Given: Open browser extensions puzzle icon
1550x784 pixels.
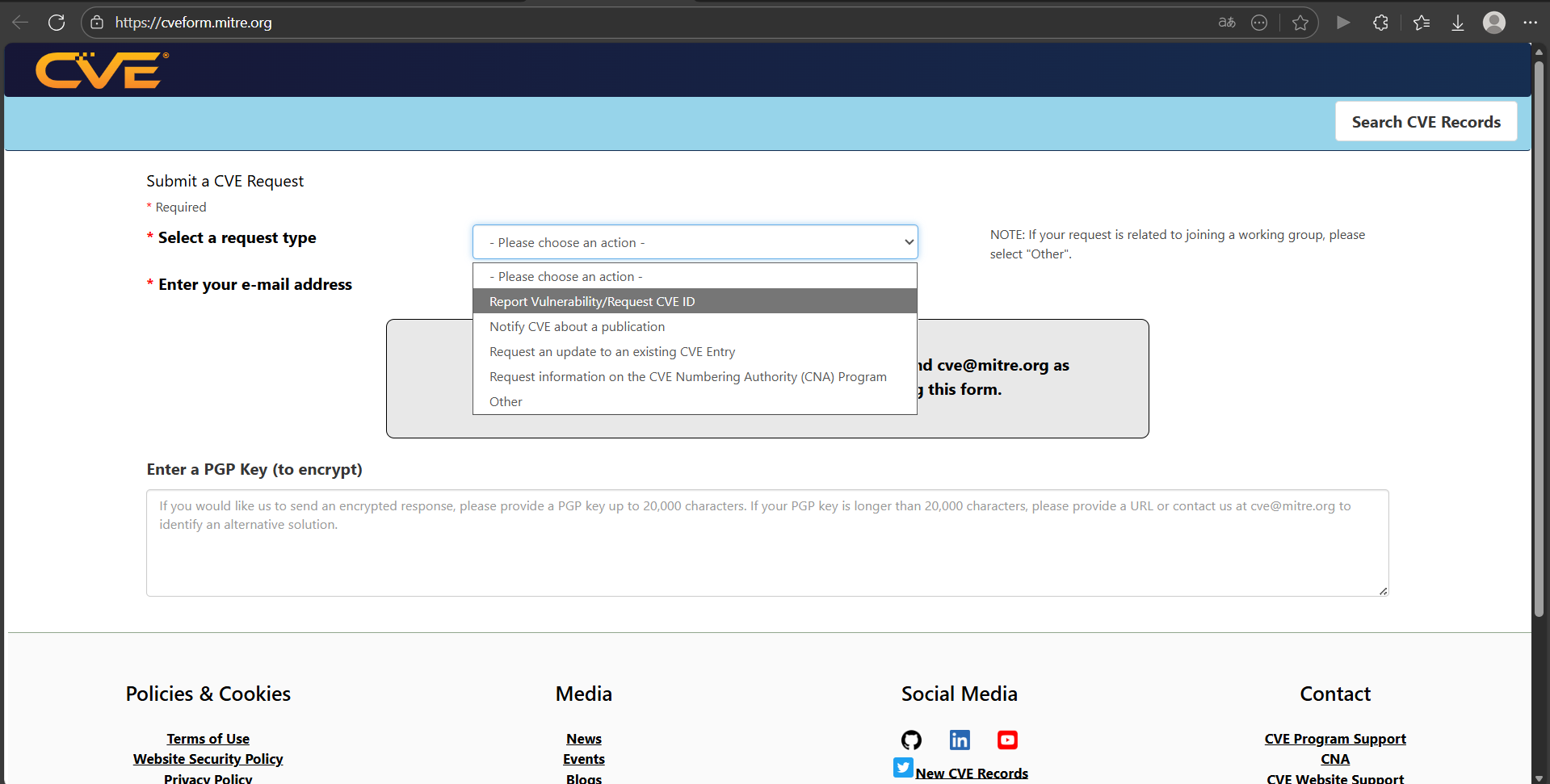Looking at the screenshot, I should tap(1380, 23).
